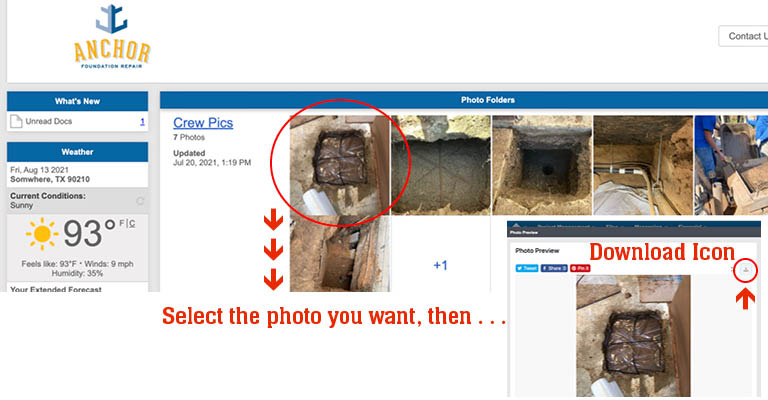Viewport: 768px width, 400px height.
Task: Select the circled plastic-covered hole photo
Action: (339, 165)
